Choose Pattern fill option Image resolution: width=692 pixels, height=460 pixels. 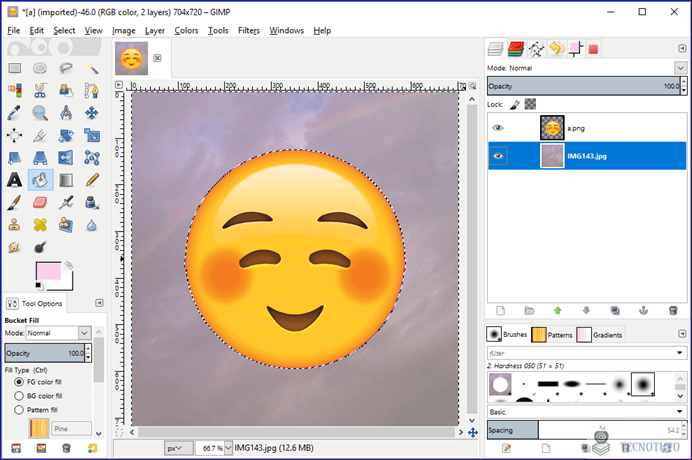pyautogui.click(x=19, y=410)
